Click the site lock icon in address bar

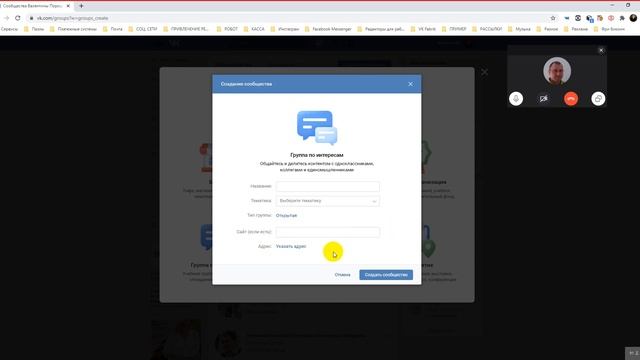point(31,18)
